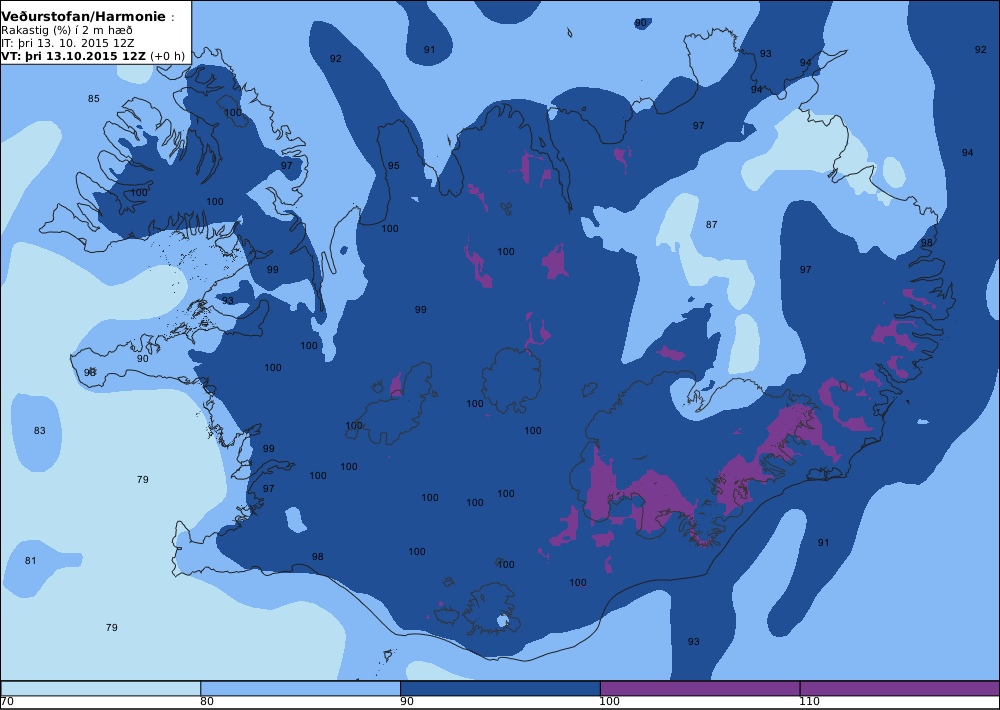Click the legend tick label '70'
The image size is (1000, 710).
coord(7,702)
